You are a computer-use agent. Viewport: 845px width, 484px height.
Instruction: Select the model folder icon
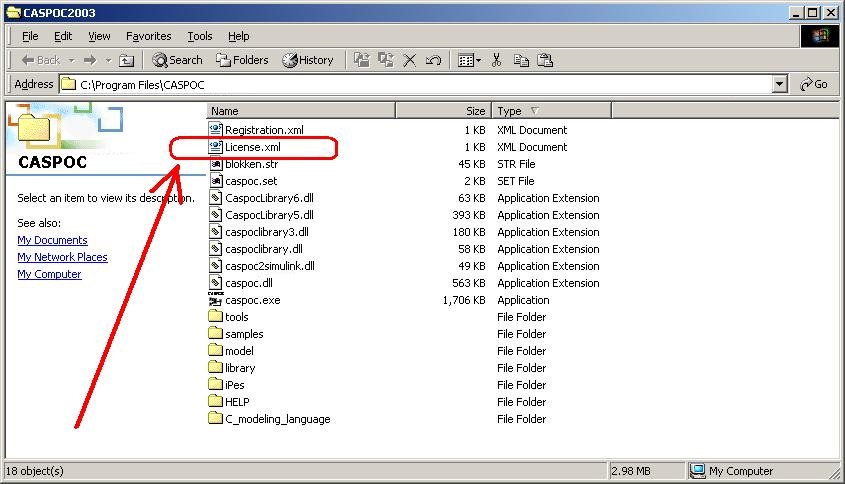[x=216, y=350]
